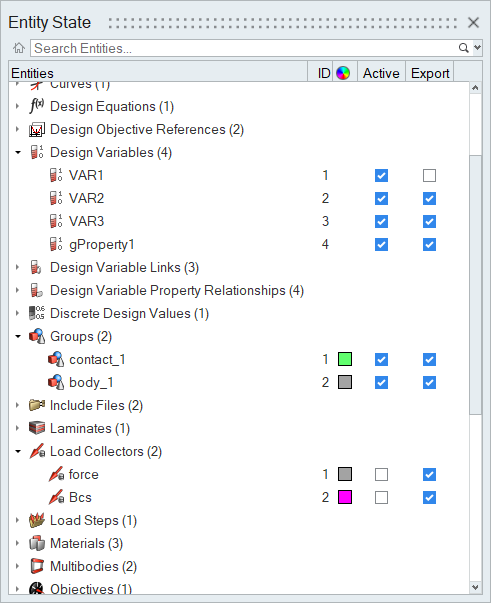The height and width of the screenshot is (603, 491).
Task: Collapse the Groups tree node
Action: point(18,336)
